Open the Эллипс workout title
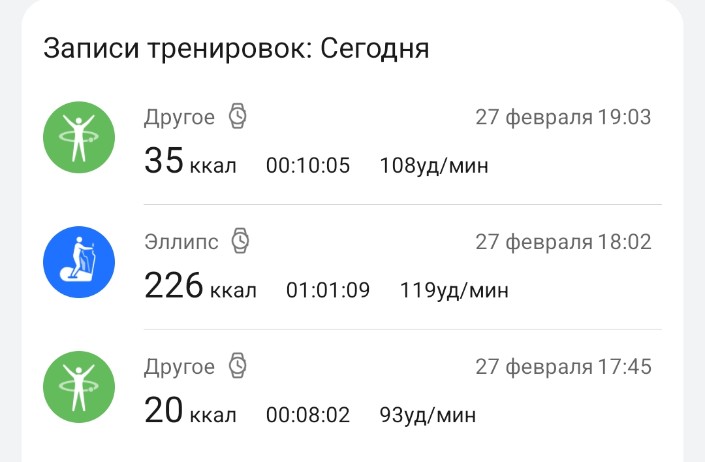This screenshot has height=462, width=705. tap(182, 241)
